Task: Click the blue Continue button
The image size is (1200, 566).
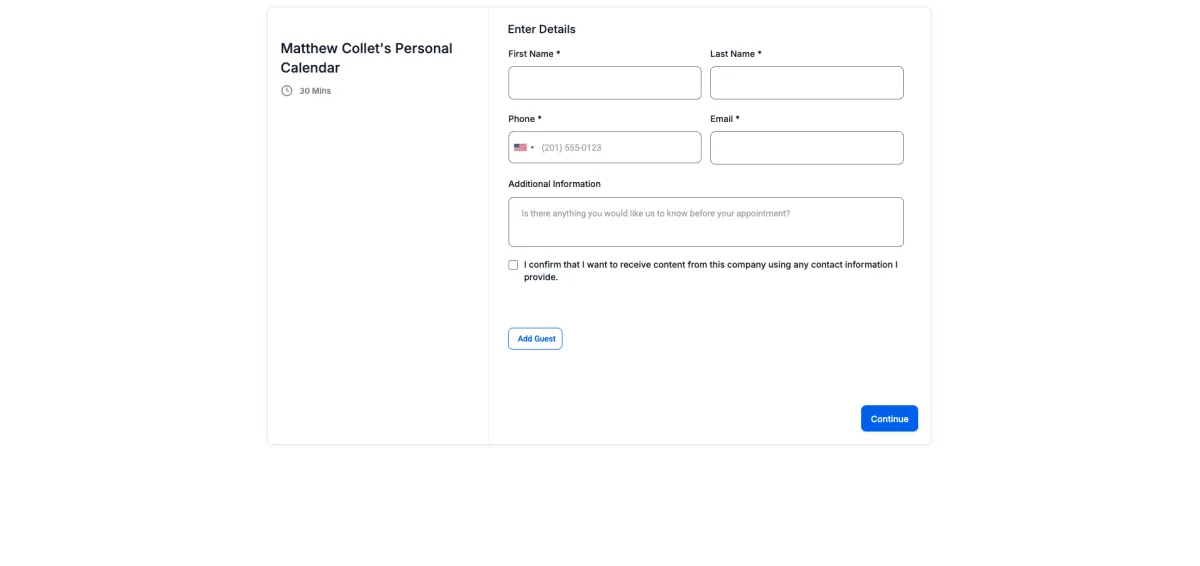Action: click(x=889, y=419)
